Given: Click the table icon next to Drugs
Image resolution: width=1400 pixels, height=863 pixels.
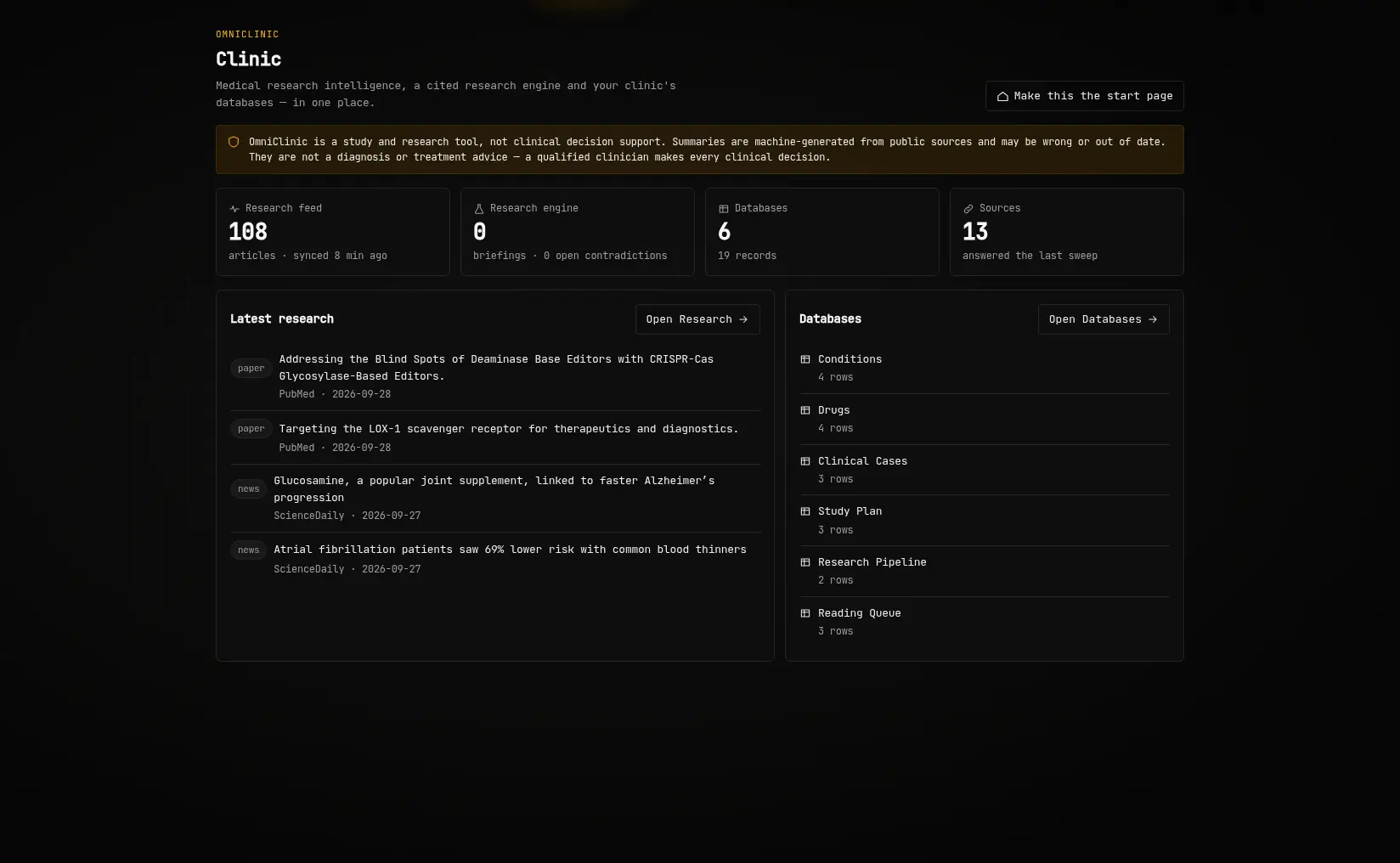Looking at the screenshot, I should (x=805, y=410).
